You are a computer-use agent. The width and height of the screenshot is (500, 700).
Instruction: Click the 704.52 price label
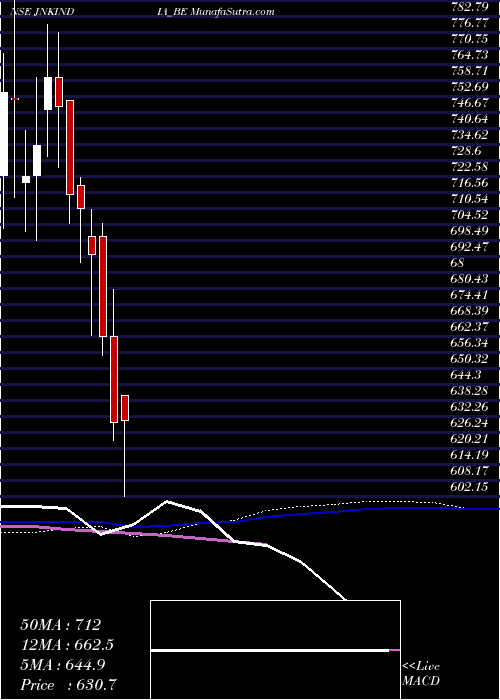[470, 215]
